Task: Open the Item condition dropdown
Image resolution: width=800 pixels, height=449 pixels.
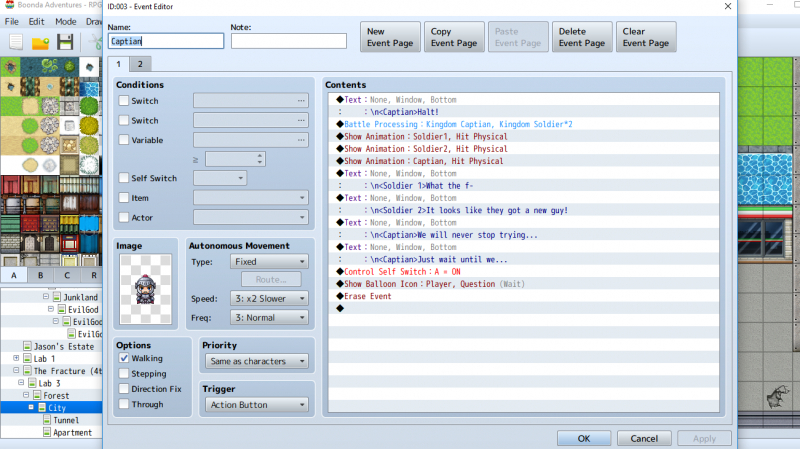Action: [251, 198]
